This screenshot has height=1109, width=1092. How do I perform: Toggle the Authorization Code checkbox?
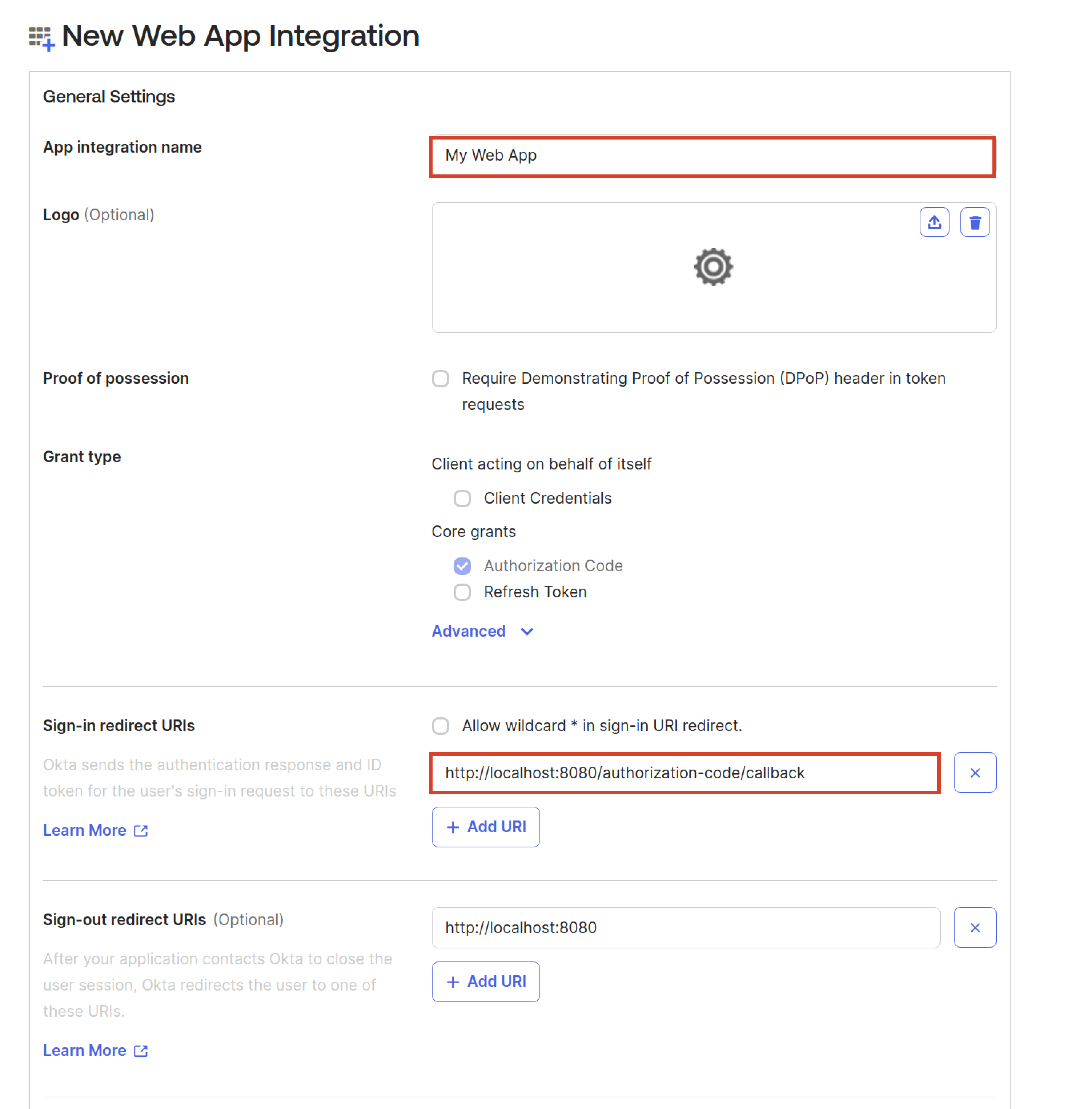click(462, 566)
